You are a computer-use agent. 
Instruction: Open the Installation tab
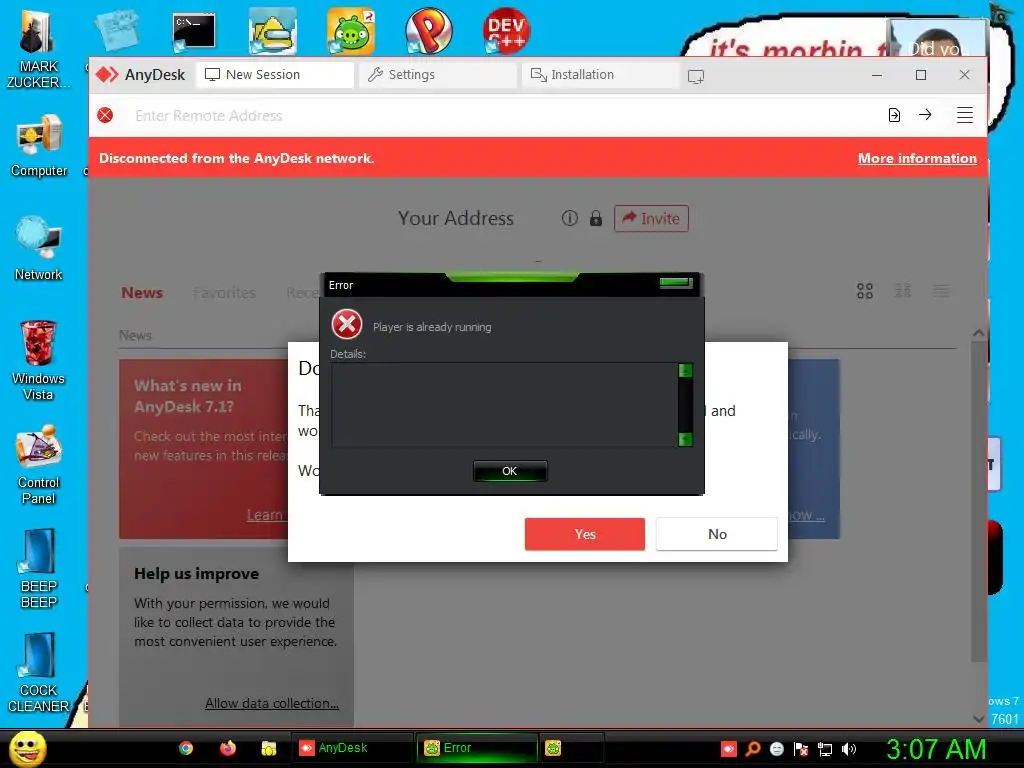[600, 74]
